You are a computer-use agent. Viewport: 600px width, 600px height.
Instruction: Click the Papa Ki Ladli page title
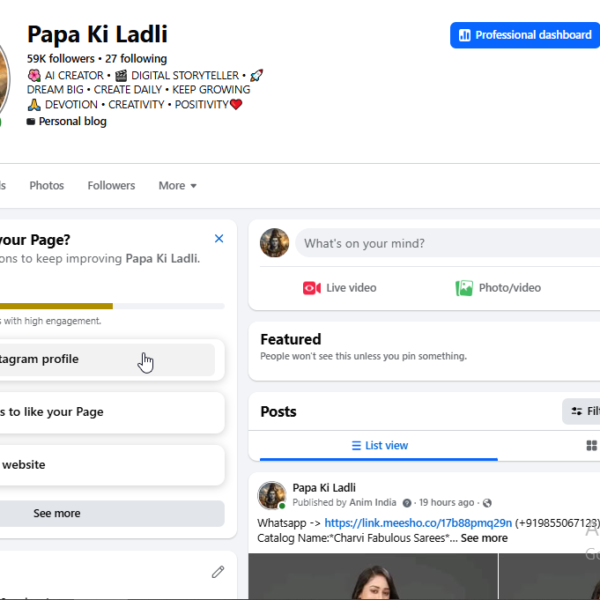[x=97, y=34]
